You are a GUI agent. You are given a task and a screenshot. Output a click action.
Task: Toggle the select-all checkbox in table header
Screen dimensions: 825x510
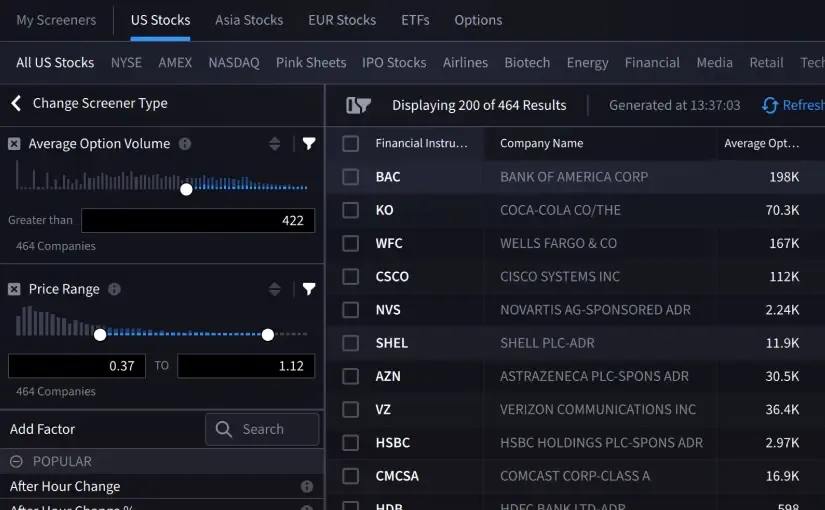(350, 143)
